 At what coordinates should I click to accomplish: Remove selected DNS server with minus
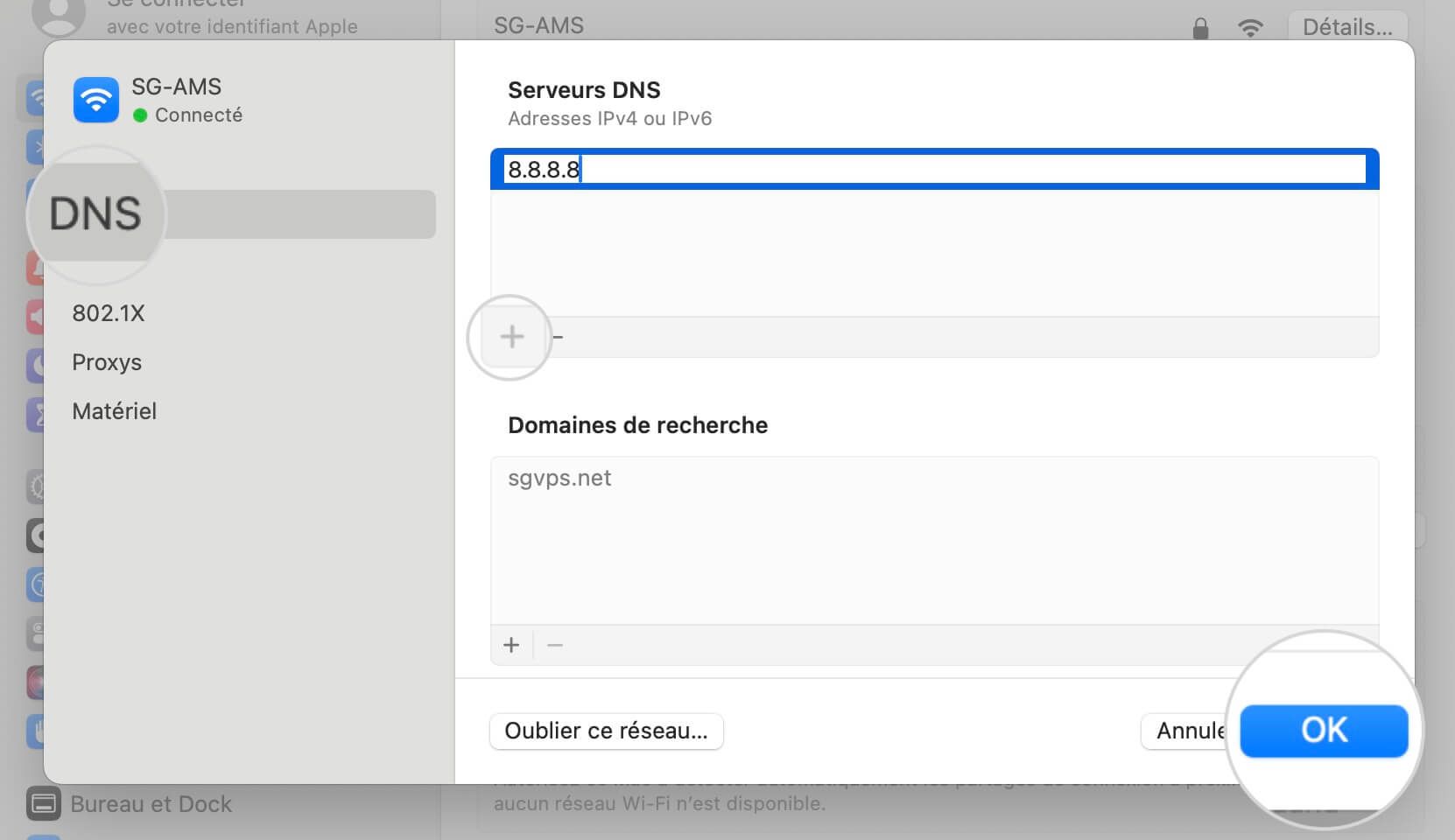558,337
